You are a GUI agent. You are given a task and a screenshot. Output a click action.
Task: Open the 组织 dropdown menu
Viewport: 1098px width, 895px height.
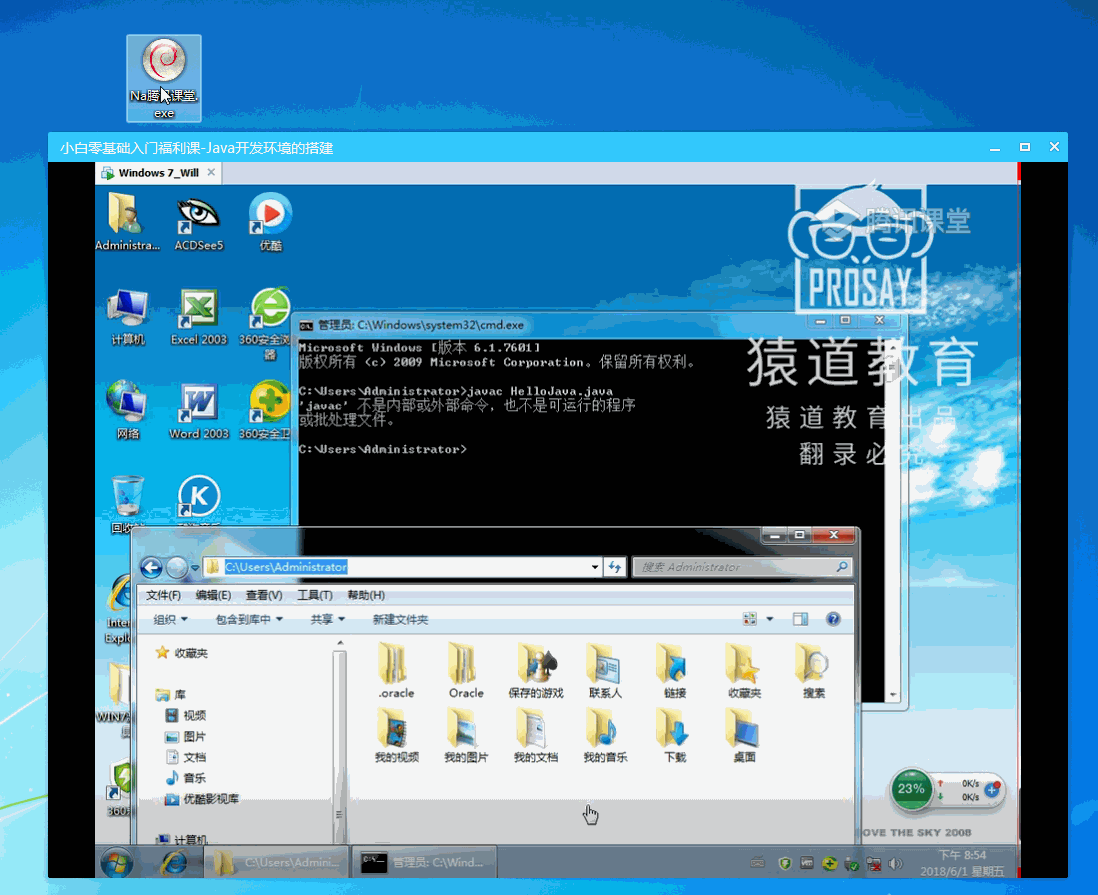click(x=170, y=620)
